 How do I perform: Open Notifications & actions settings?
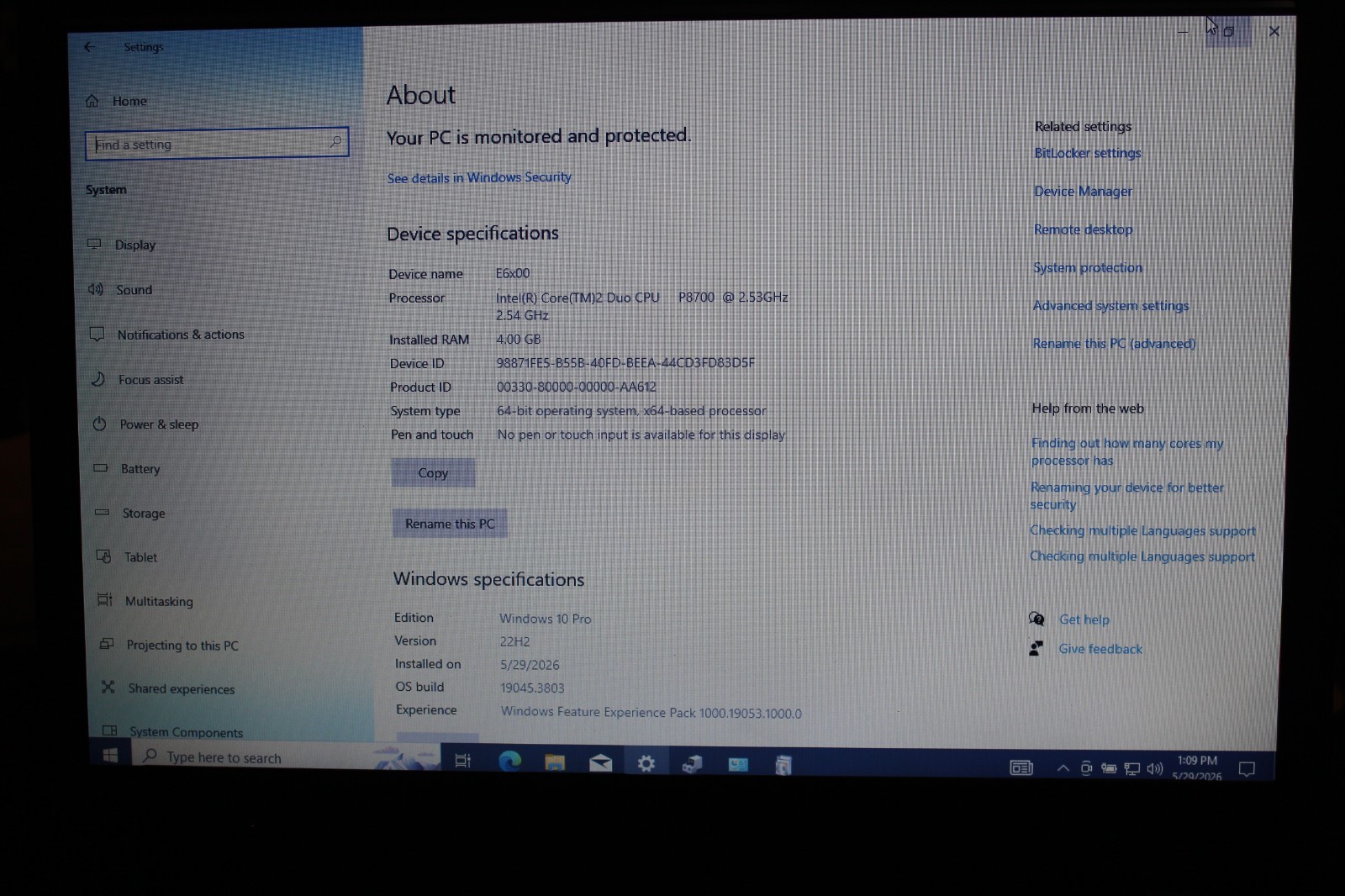pyautogui.click(x=167, y=335)
